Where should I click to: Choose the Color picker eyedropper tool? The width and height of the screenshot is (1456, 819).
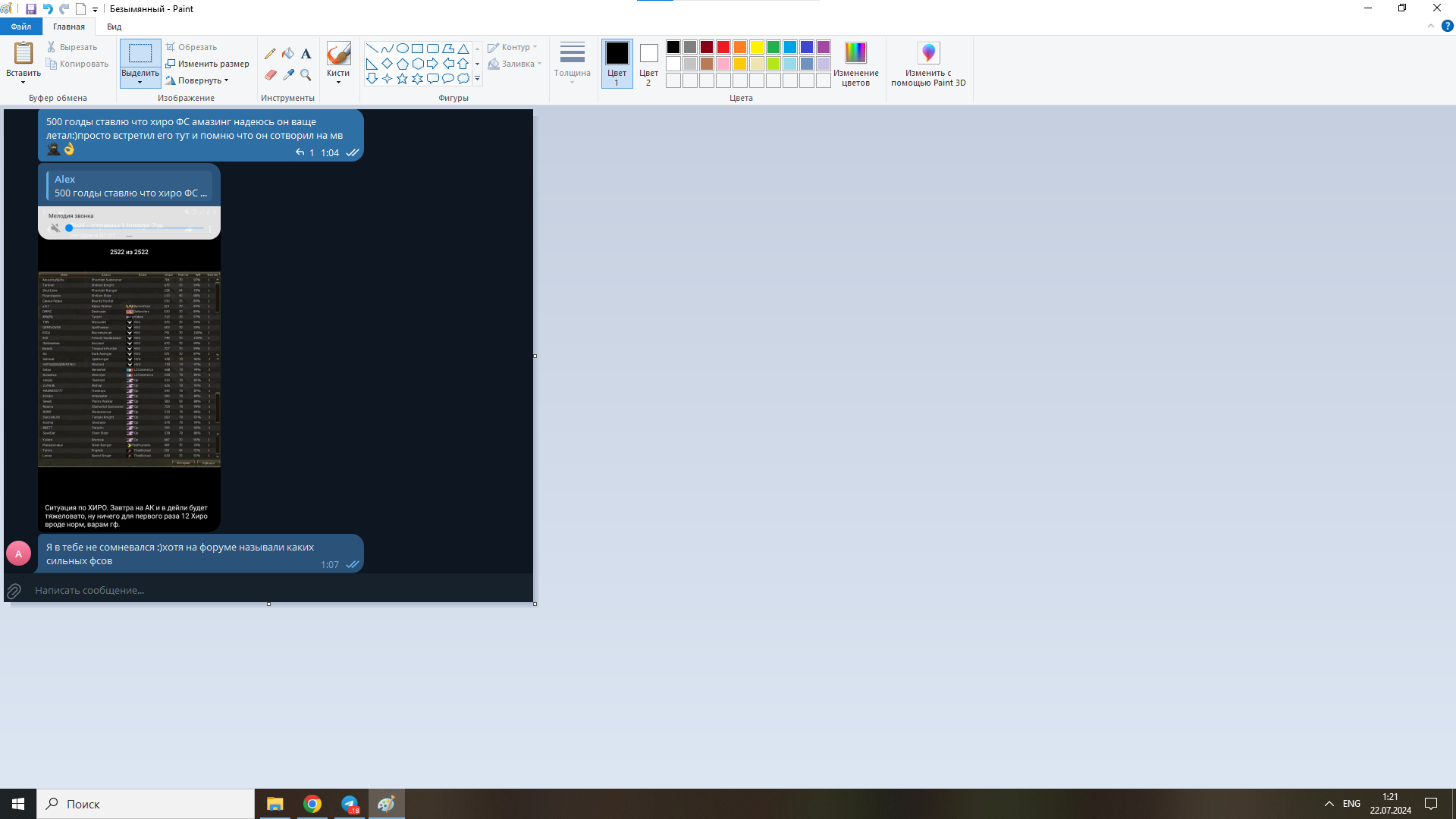point(288,75)
